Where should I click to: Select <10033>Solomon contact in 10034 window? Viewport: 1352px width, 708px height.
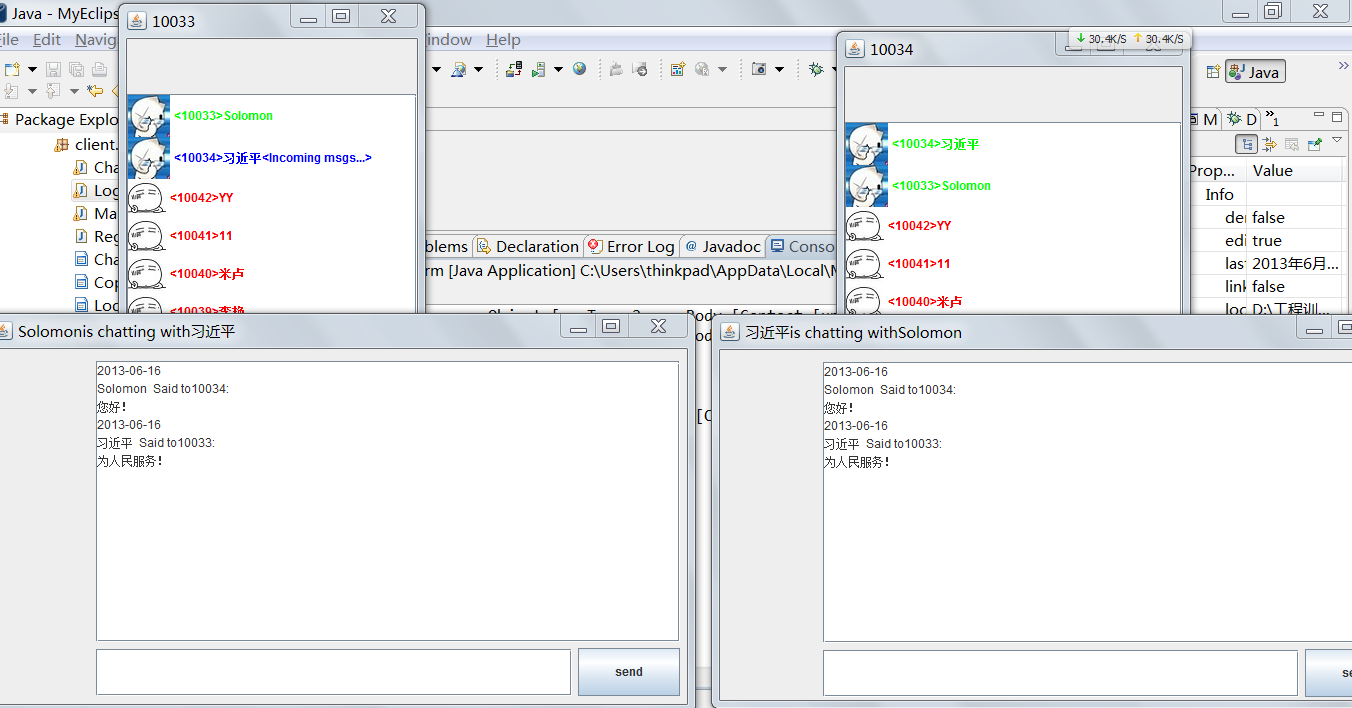click(1013, 186)
